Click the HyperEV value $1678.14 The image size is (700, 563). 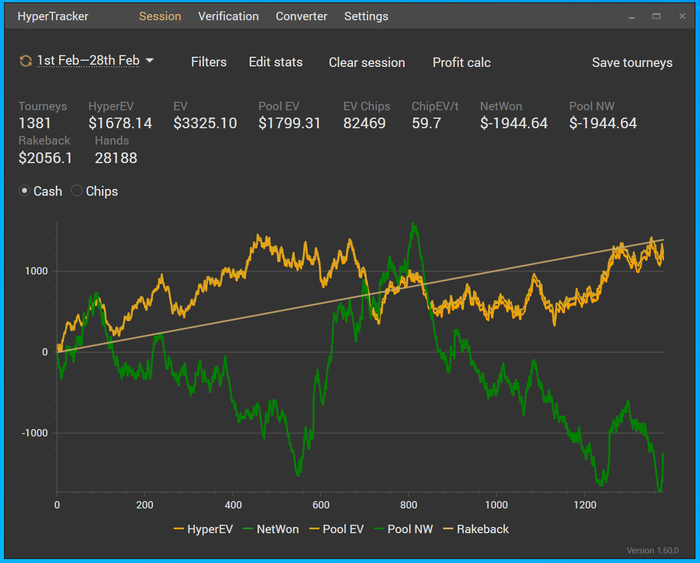[x=120, y=123]
